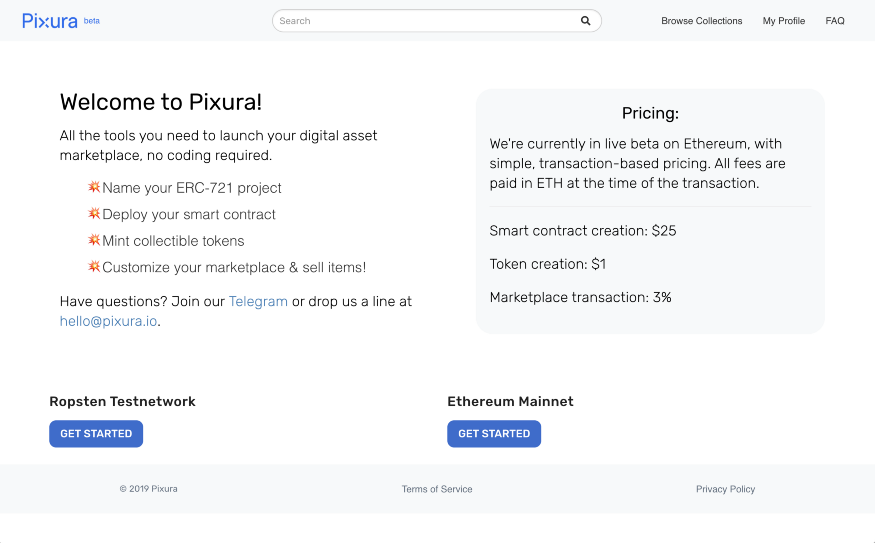
Task: Click the spark icon beside Deploy your smart contract
Action: [94, 214]
